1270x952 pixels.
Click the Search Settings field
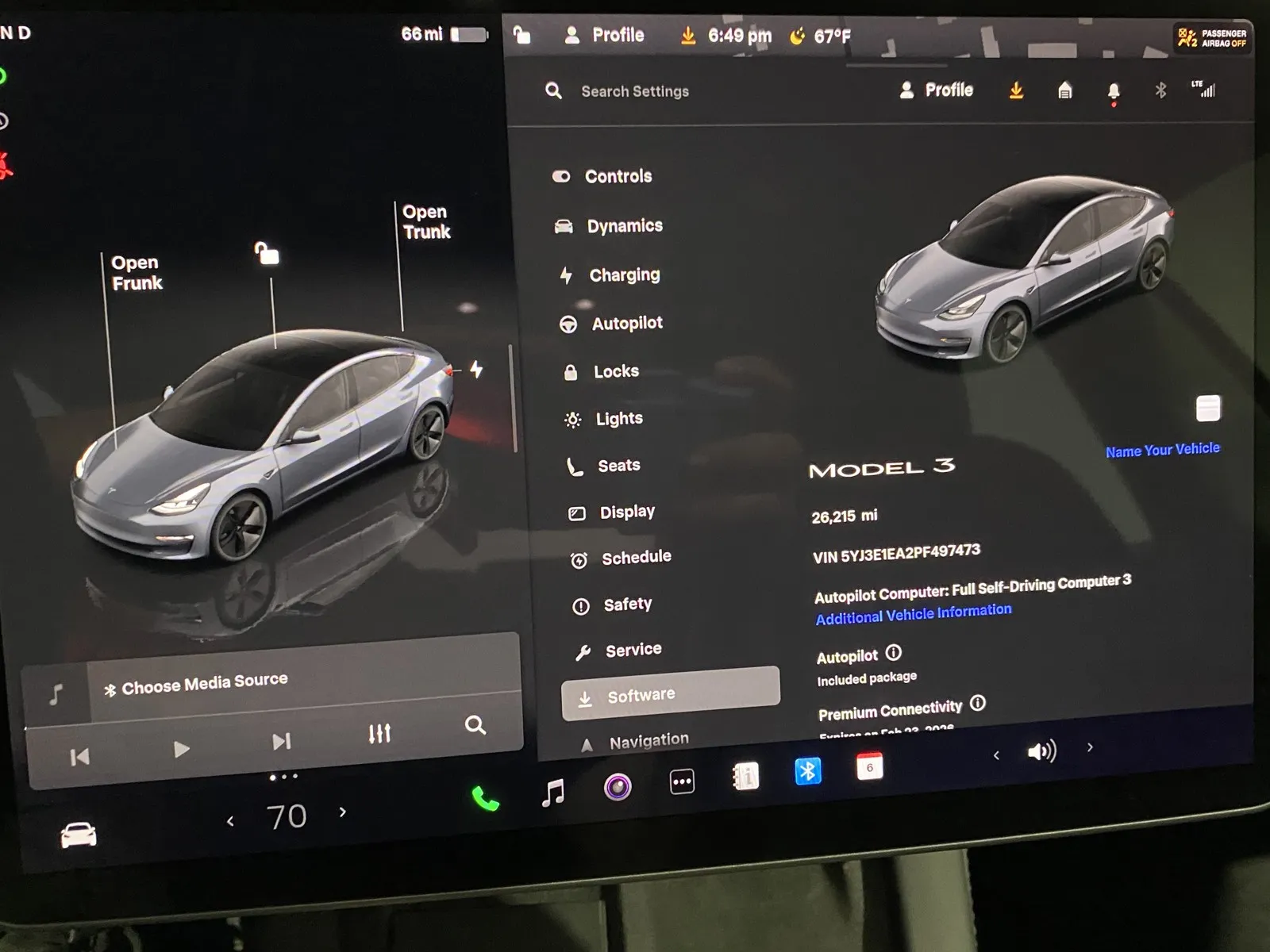(x=635, y=91)
